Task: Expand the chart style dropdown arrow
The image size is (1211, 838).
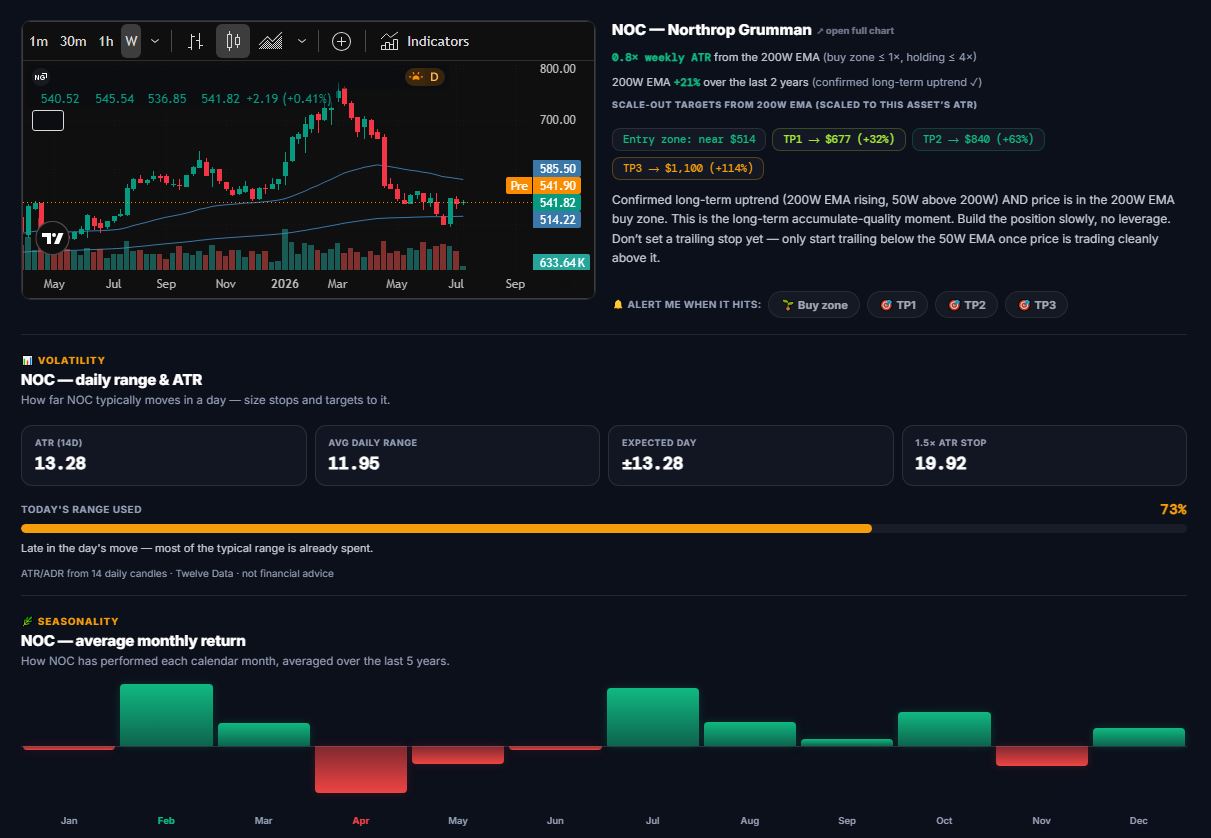Action: tap(302, 41)
